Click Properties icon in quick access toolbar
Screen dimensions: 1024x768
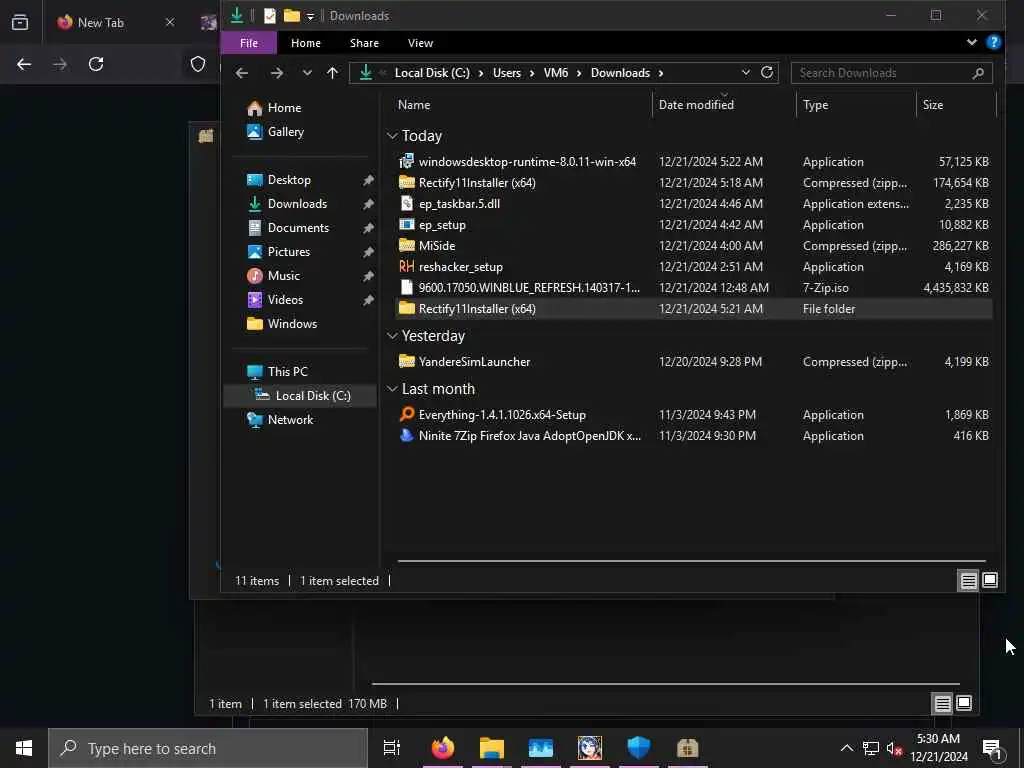point(270,16)
